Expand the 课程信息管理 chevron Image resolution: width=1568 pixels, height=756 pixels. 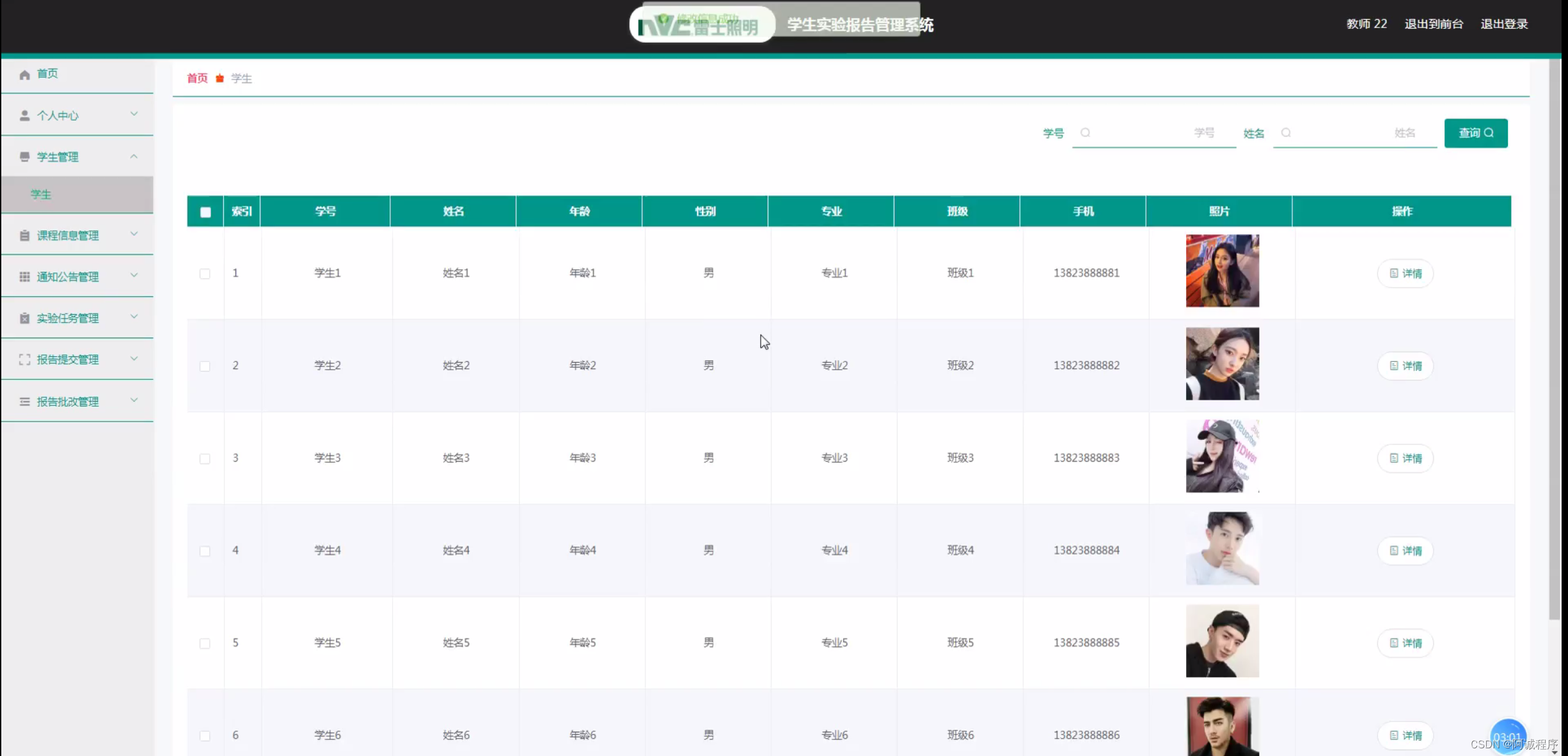click(x=134, y=234)
